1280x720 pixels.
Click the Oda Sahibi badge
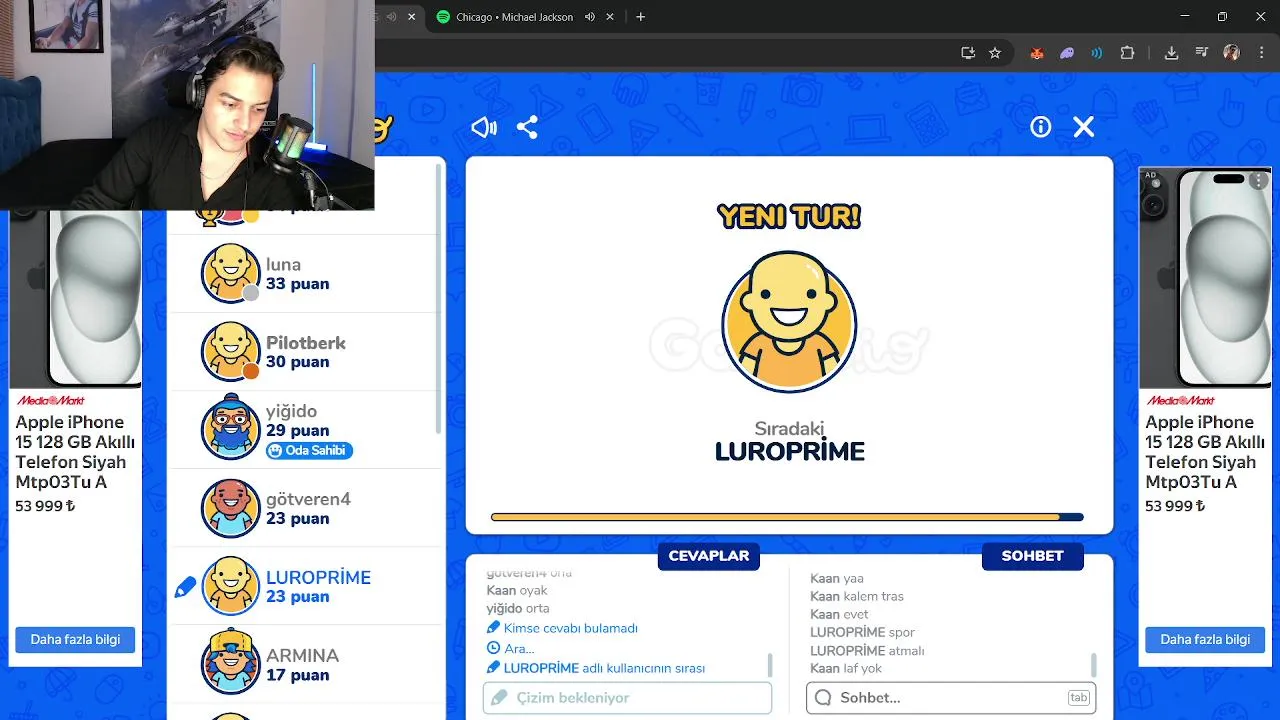[309, 450]
